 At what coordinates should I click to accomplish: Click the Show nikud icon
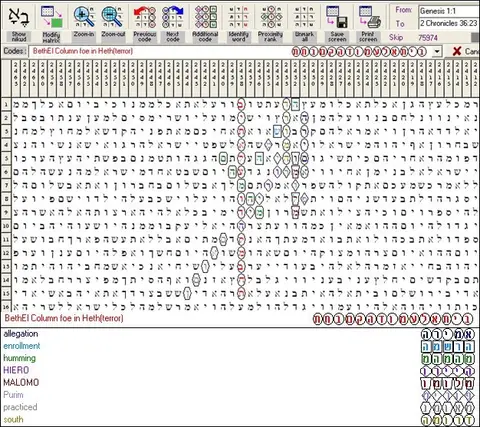(19, 17)
